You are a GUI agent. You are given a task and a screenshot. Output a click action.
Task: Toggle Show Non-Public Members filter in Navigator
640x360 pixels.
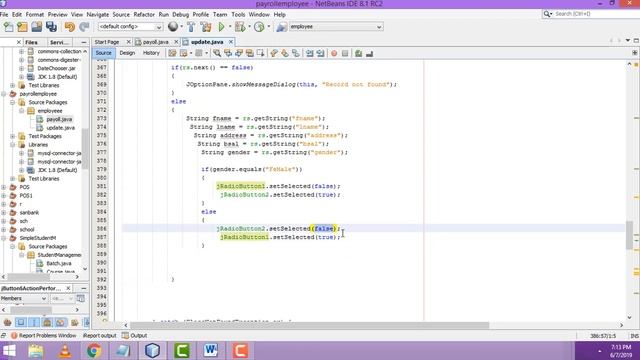click(x=47, y=323)
